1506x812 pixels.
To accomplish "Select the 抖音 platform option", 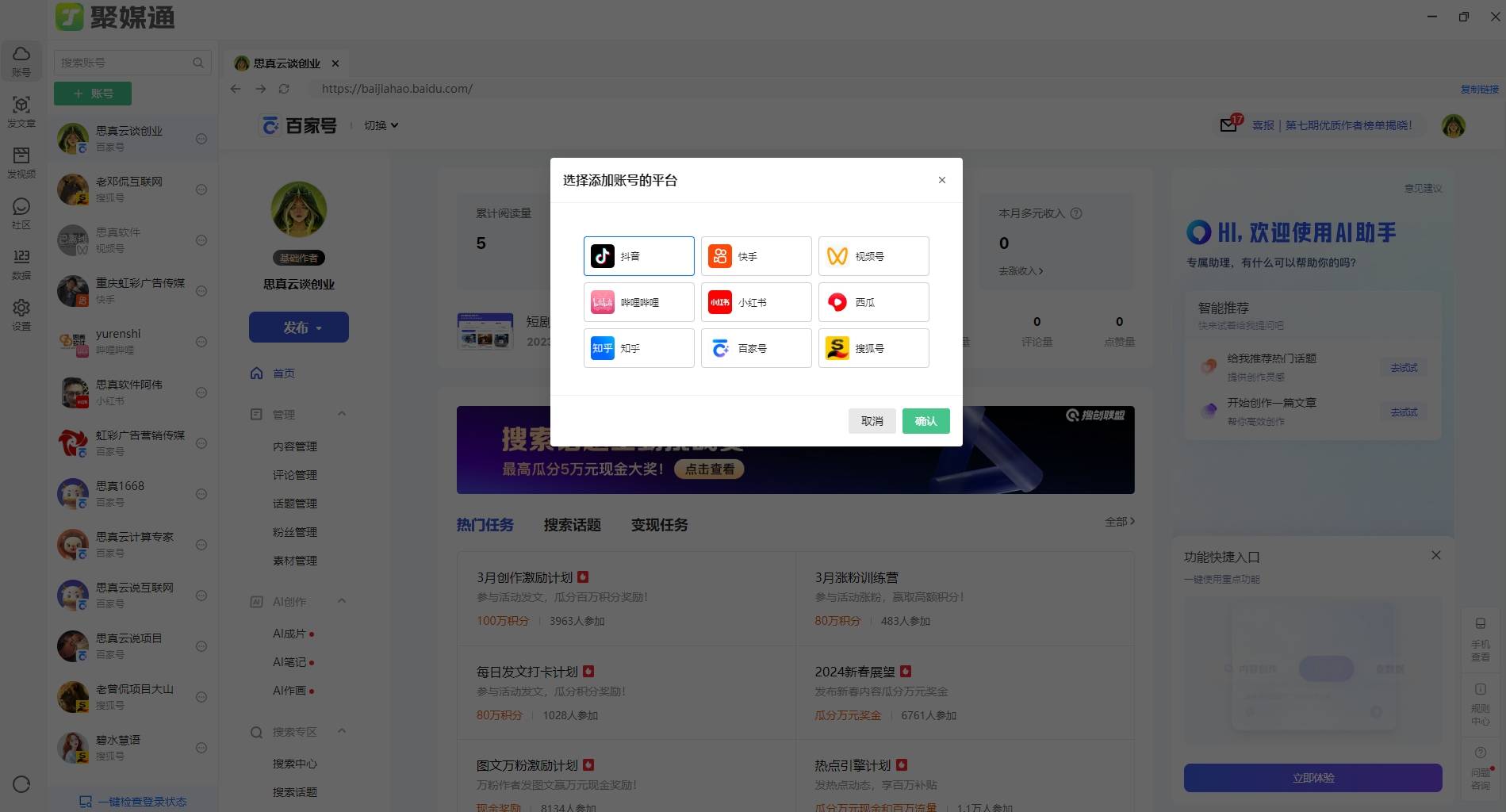I will (x=638, y=256).
